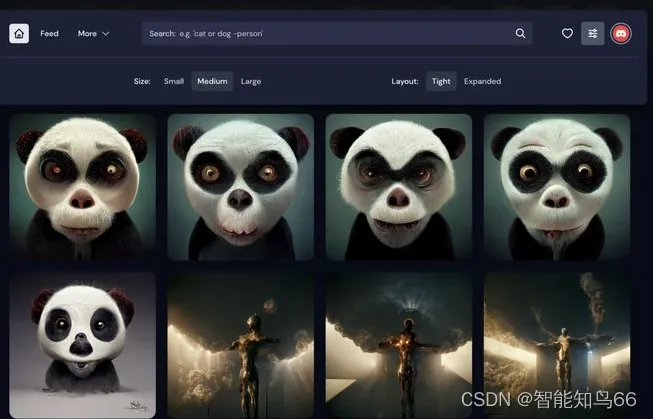Open the fourth panda image in top row
This screenshot has height=419, width=653.
[557, 186]
